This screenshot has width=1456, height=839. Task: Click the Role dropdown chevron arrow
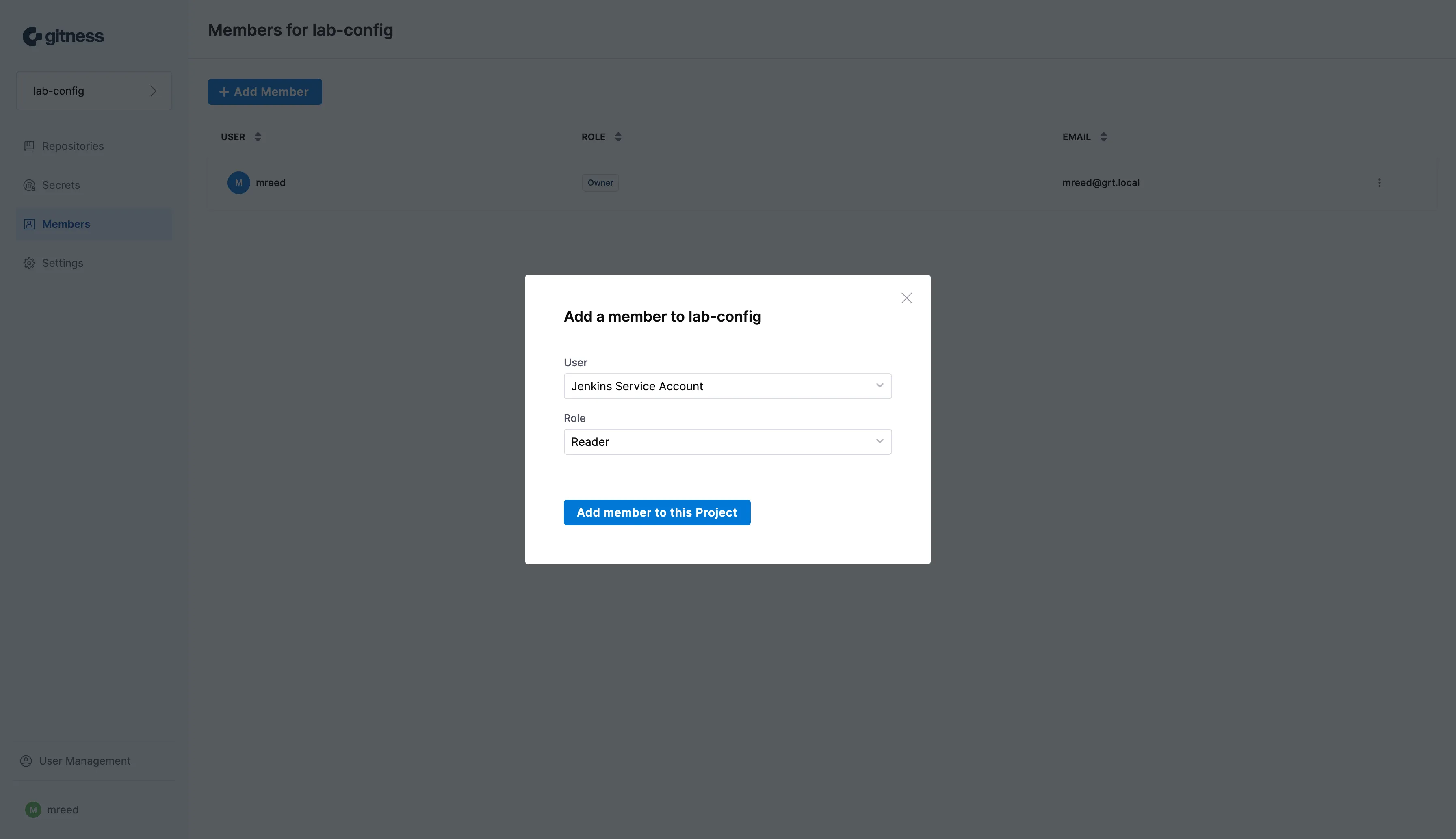[880, 441]
